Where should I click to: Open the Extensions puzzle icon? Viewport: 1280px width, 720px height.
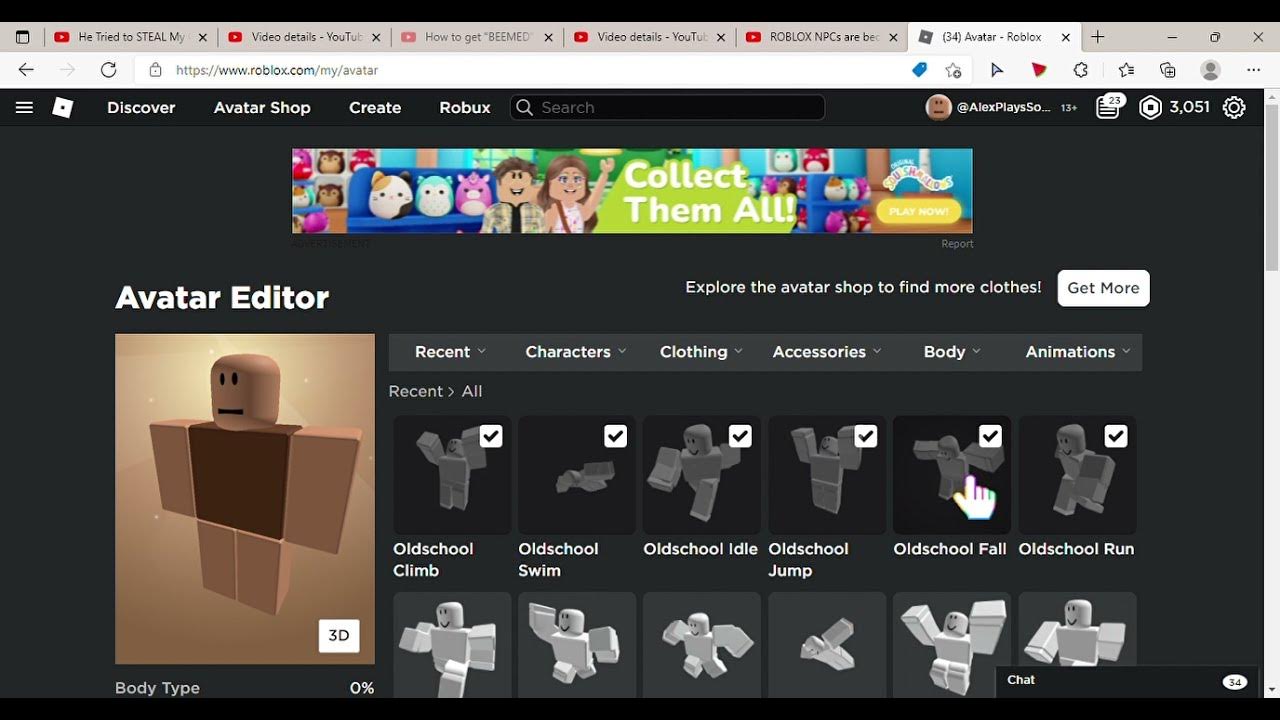click(x=1081, y=70)
